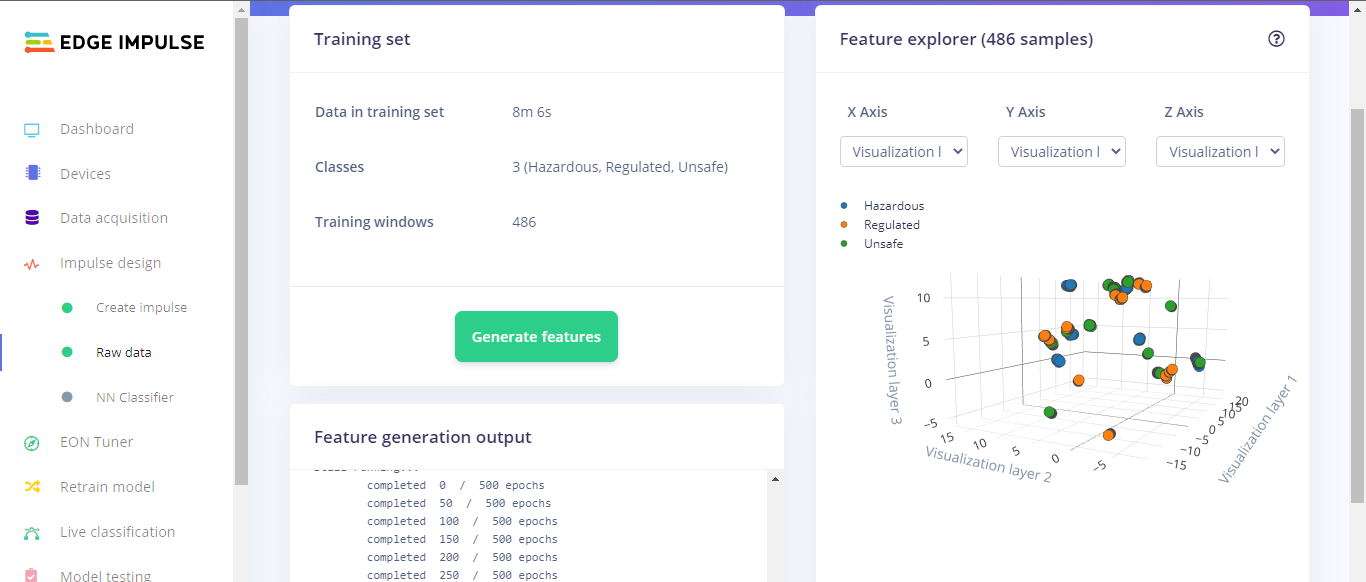Click the Retrain model shuffle icon

[x=32, y=487]
